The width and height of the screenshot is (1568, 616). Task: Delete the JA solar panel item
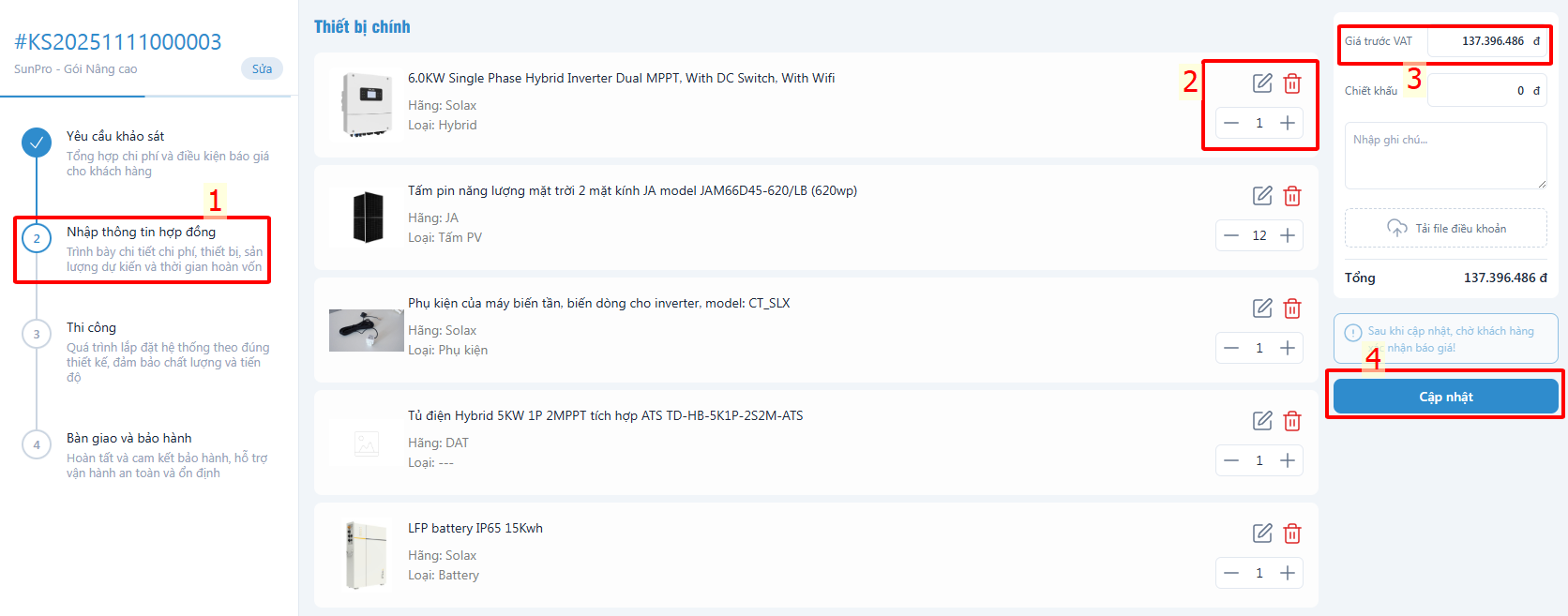click(1292, 196)
